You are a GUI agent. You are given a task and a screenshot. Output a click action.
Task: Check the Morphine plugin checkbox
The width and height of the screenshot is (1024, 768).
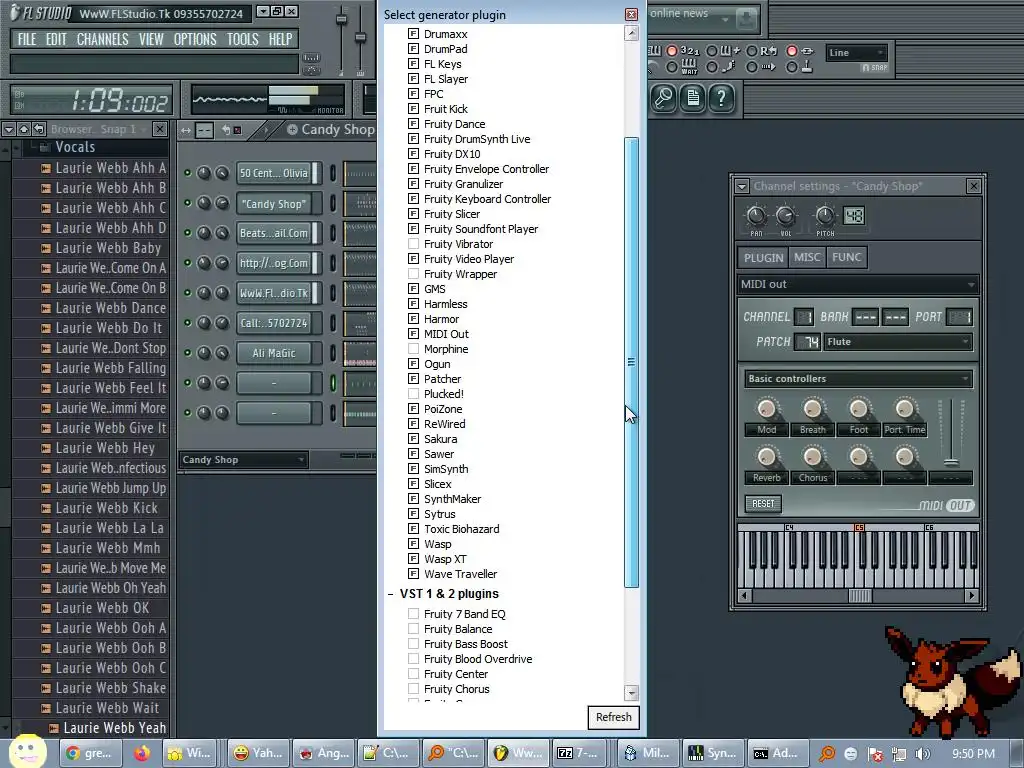point(413,349)
